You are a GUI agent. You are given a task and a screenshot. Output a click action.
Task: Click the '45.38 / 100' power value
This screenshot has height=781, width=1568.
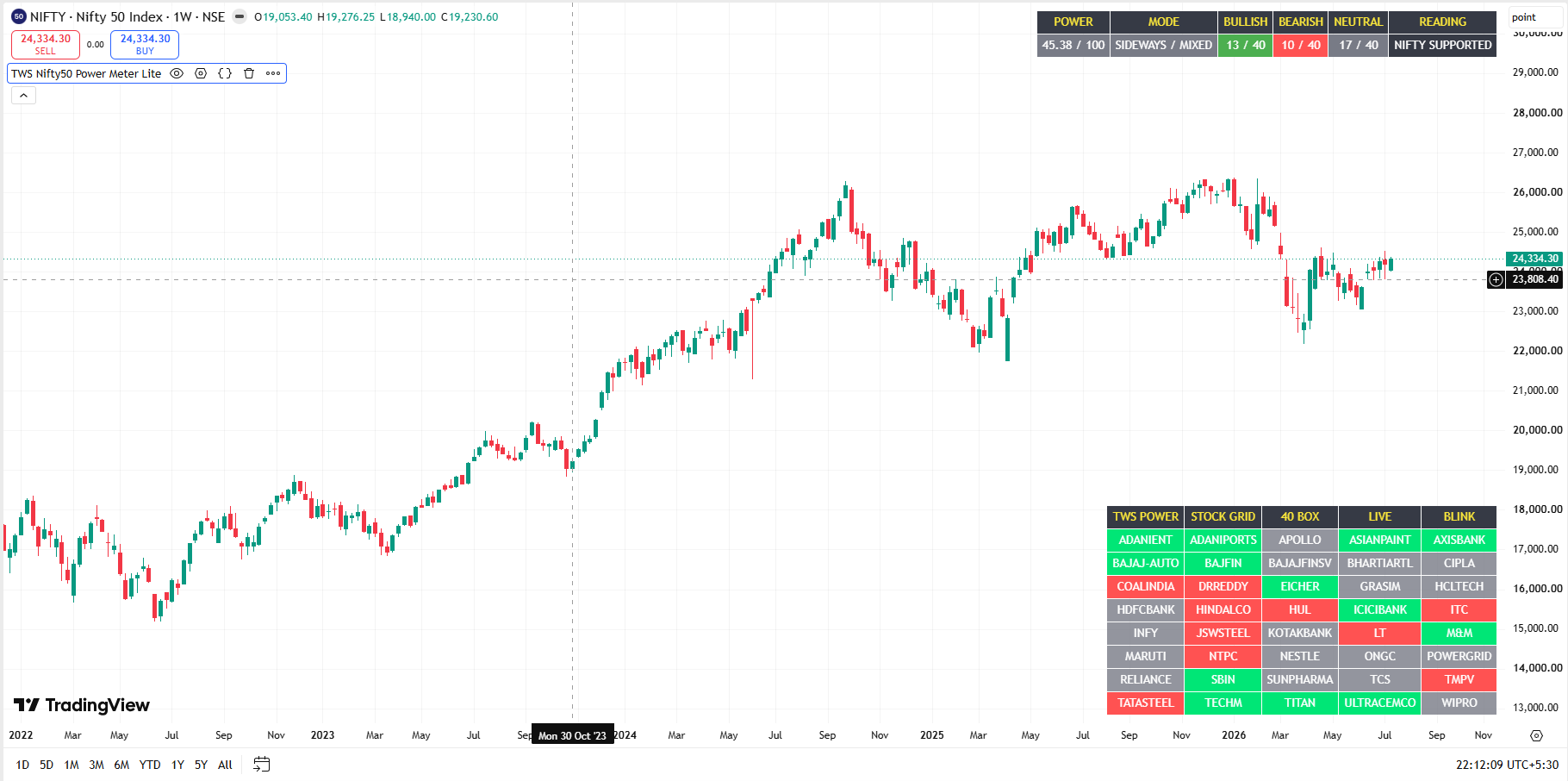pyautogui.click(x=1073, y=45)
